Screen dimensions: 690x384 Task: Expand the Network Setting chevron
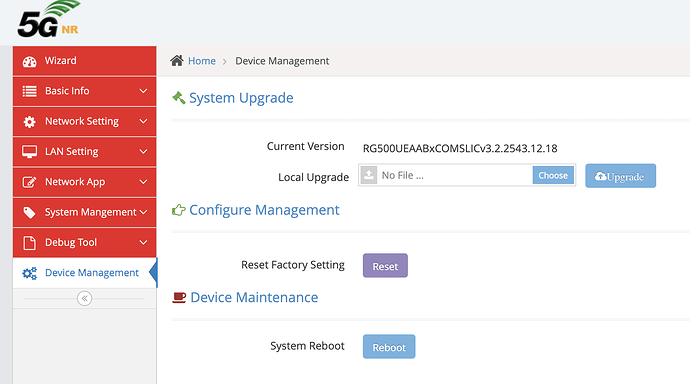click(x=143, y=121)
